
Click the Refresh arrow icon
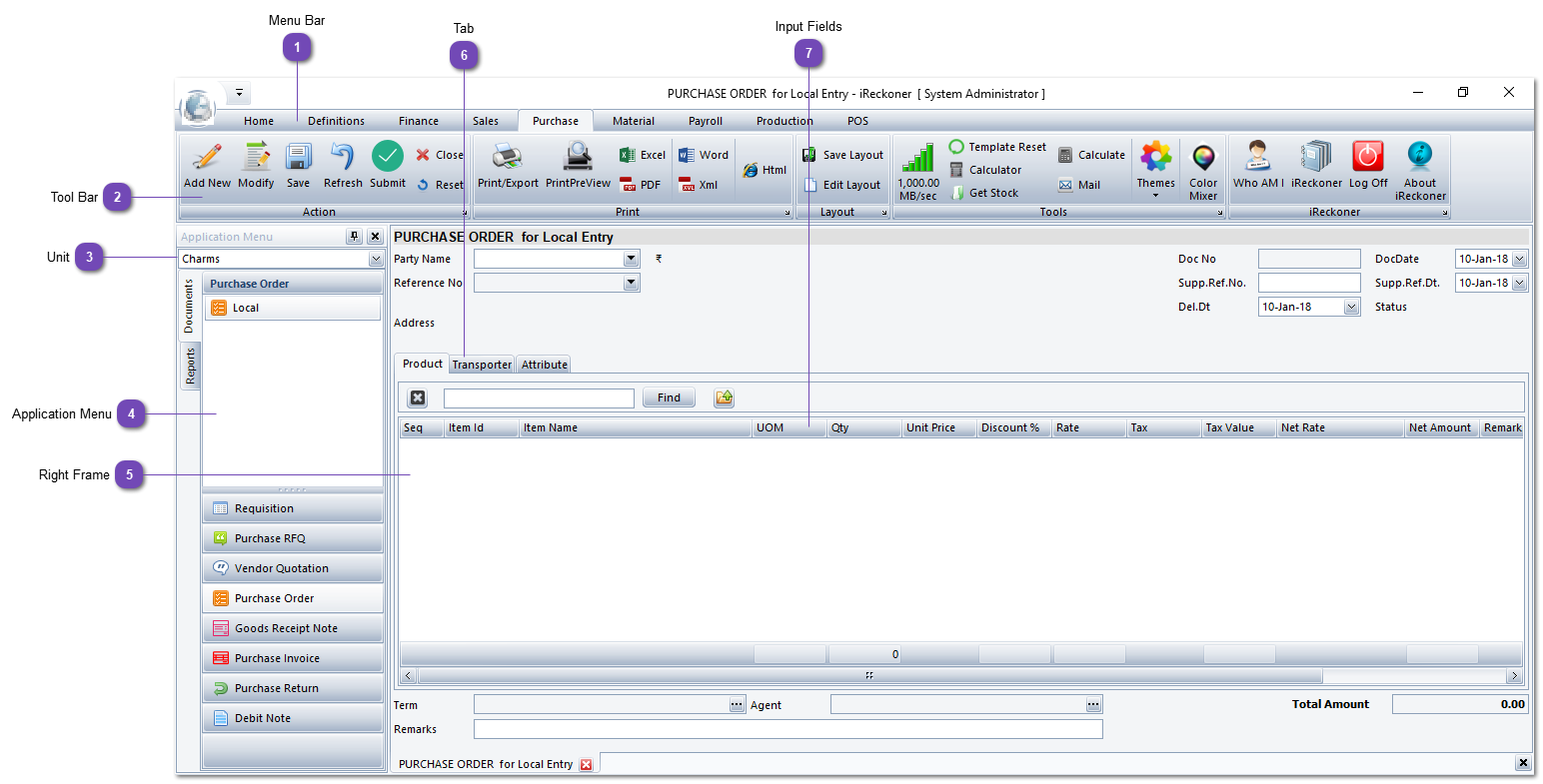[x=343, y=158]
